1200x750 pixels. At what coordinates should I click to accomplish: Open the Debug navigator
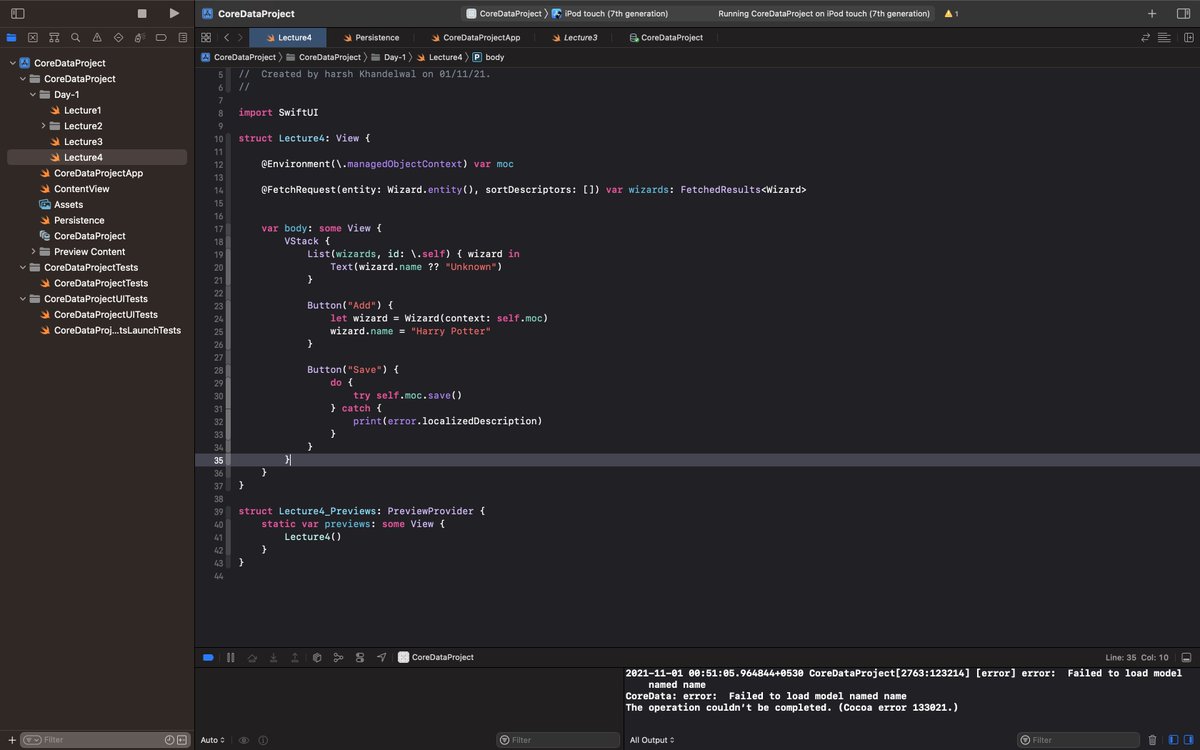[x=140, y=37]
